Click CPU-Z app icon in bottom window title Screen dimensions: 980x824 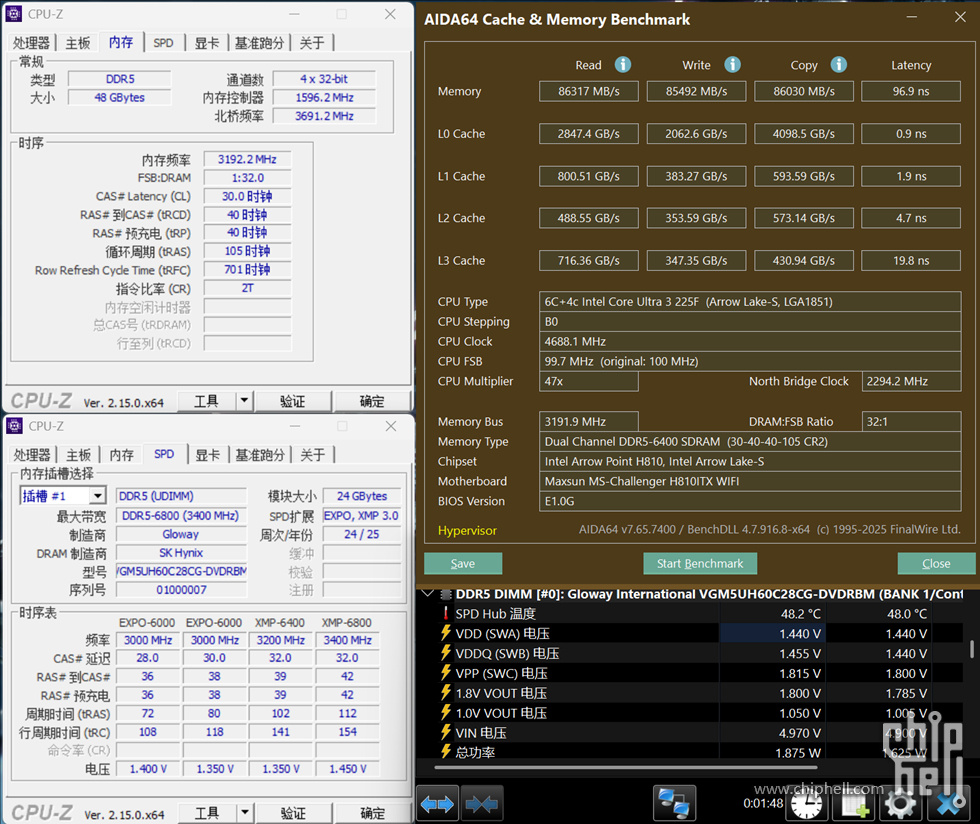point(14,425)
